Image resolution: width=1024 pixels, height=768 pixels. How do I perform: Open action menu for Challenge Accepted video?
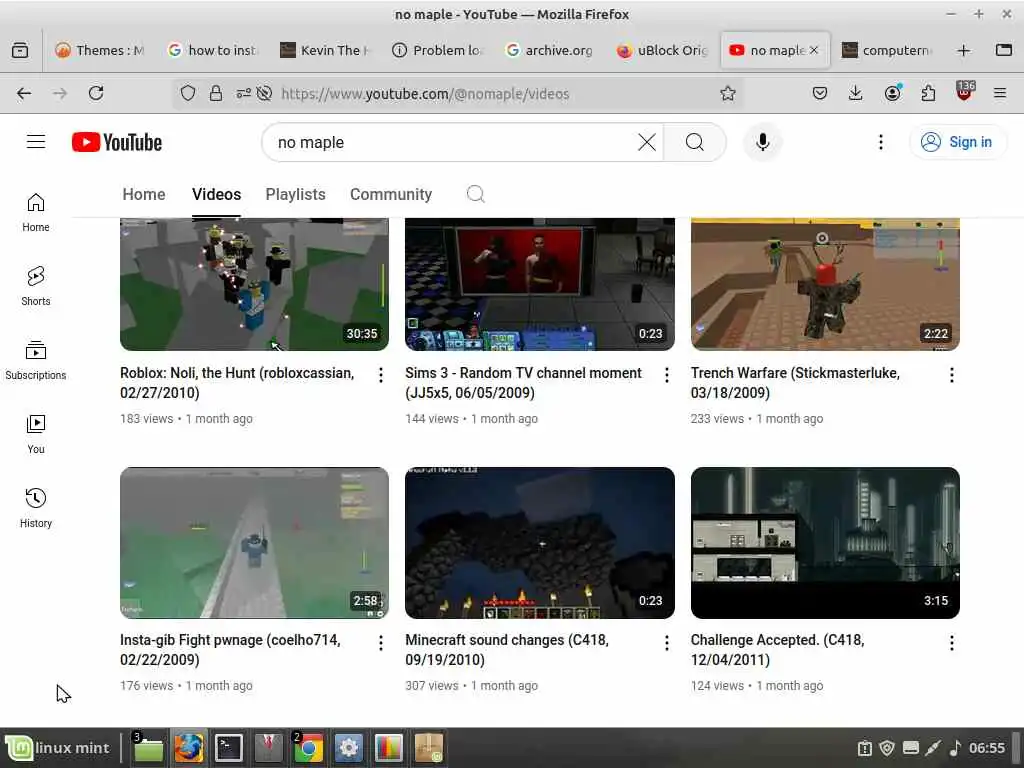[x=952, y=643]
